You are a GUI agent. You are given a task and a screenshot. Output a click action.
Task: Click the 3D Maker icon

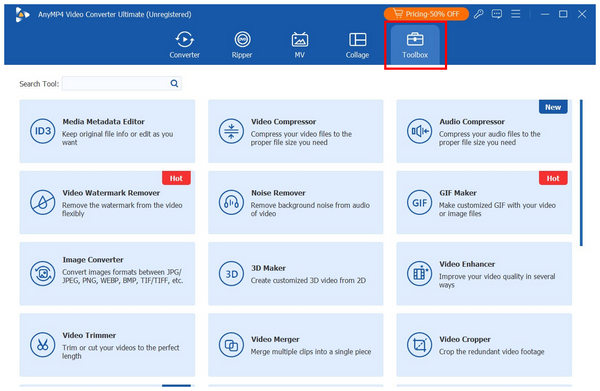(x=231, y=274)
